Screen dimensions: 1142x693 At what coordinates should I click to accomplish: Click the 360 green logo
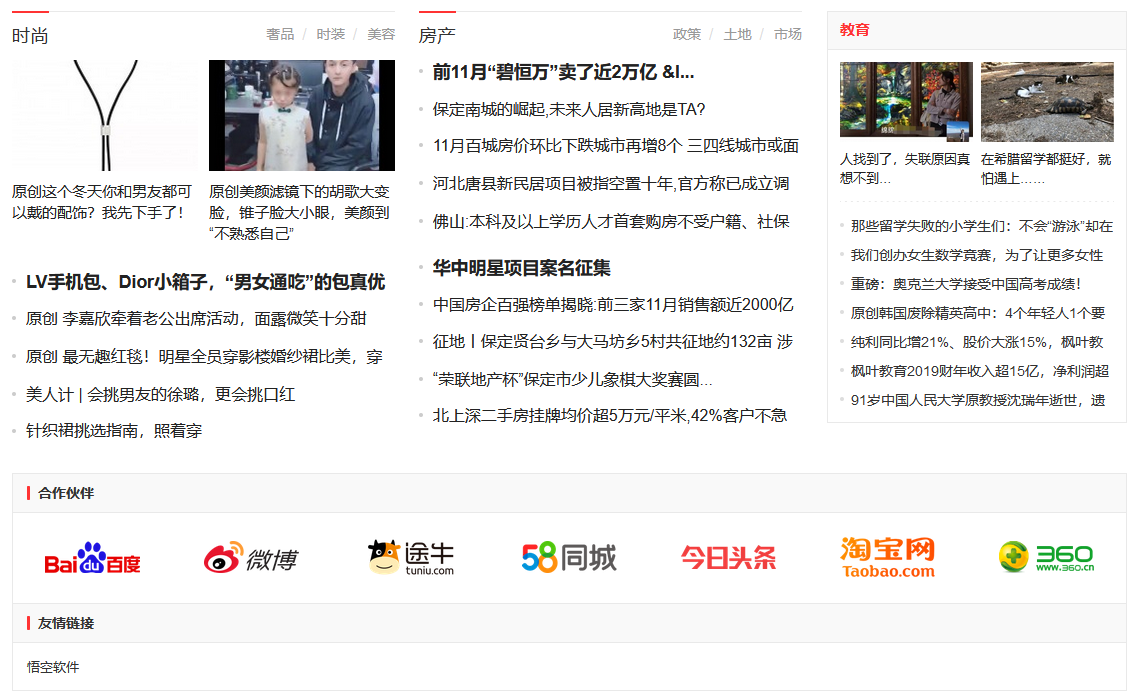pyautogui.click(x=1046, y=558)
